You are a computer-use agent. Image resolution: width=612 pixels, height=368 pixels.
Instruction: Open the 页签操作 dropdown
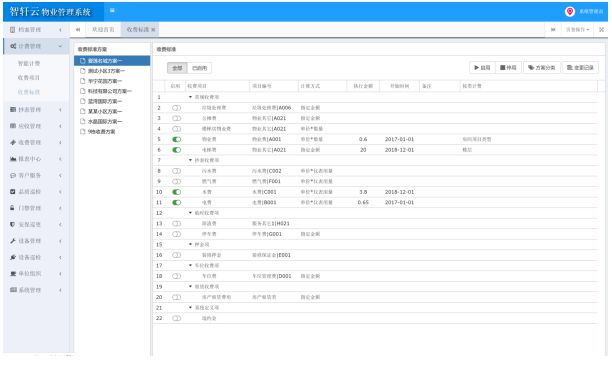pos(578,30)
